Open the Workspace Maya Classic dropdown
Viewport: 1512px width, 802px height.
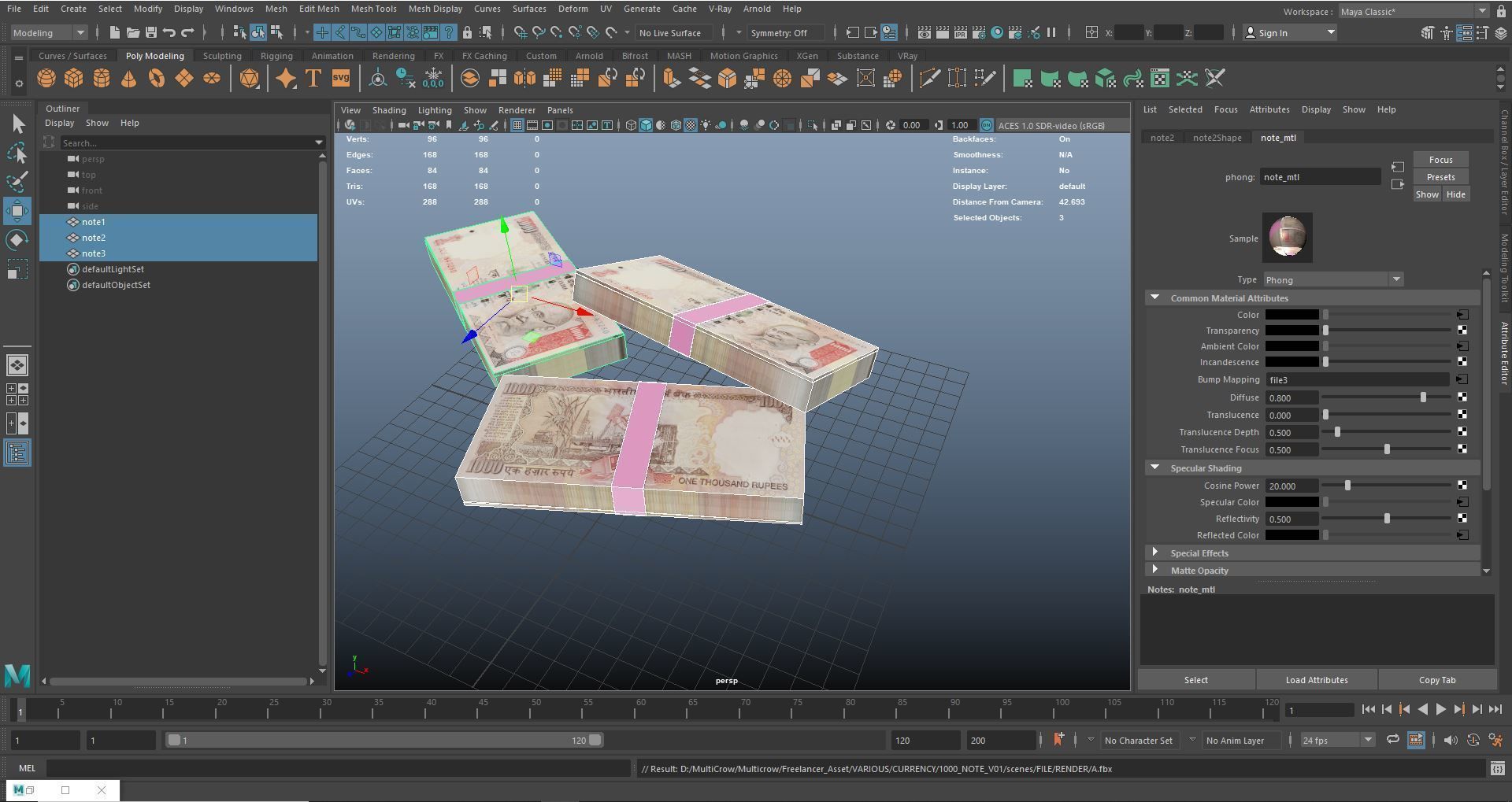(x=1414, y=12)
